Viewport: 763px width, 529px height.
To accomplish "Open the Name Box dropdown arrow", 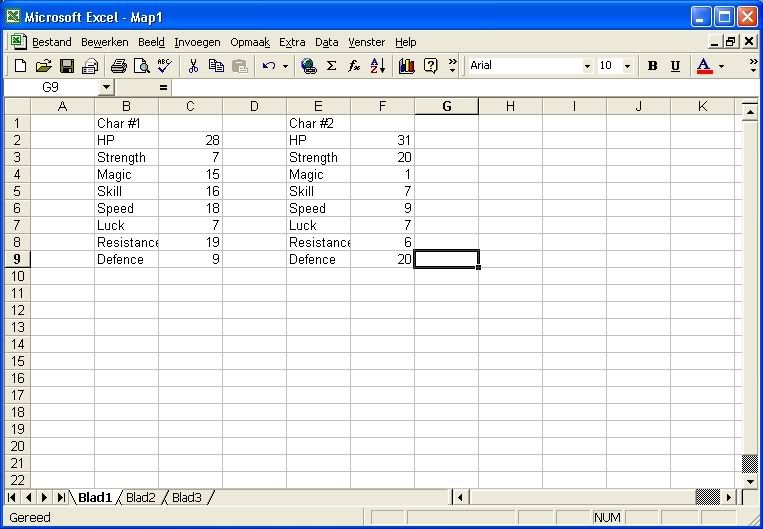I will point(106,88).
